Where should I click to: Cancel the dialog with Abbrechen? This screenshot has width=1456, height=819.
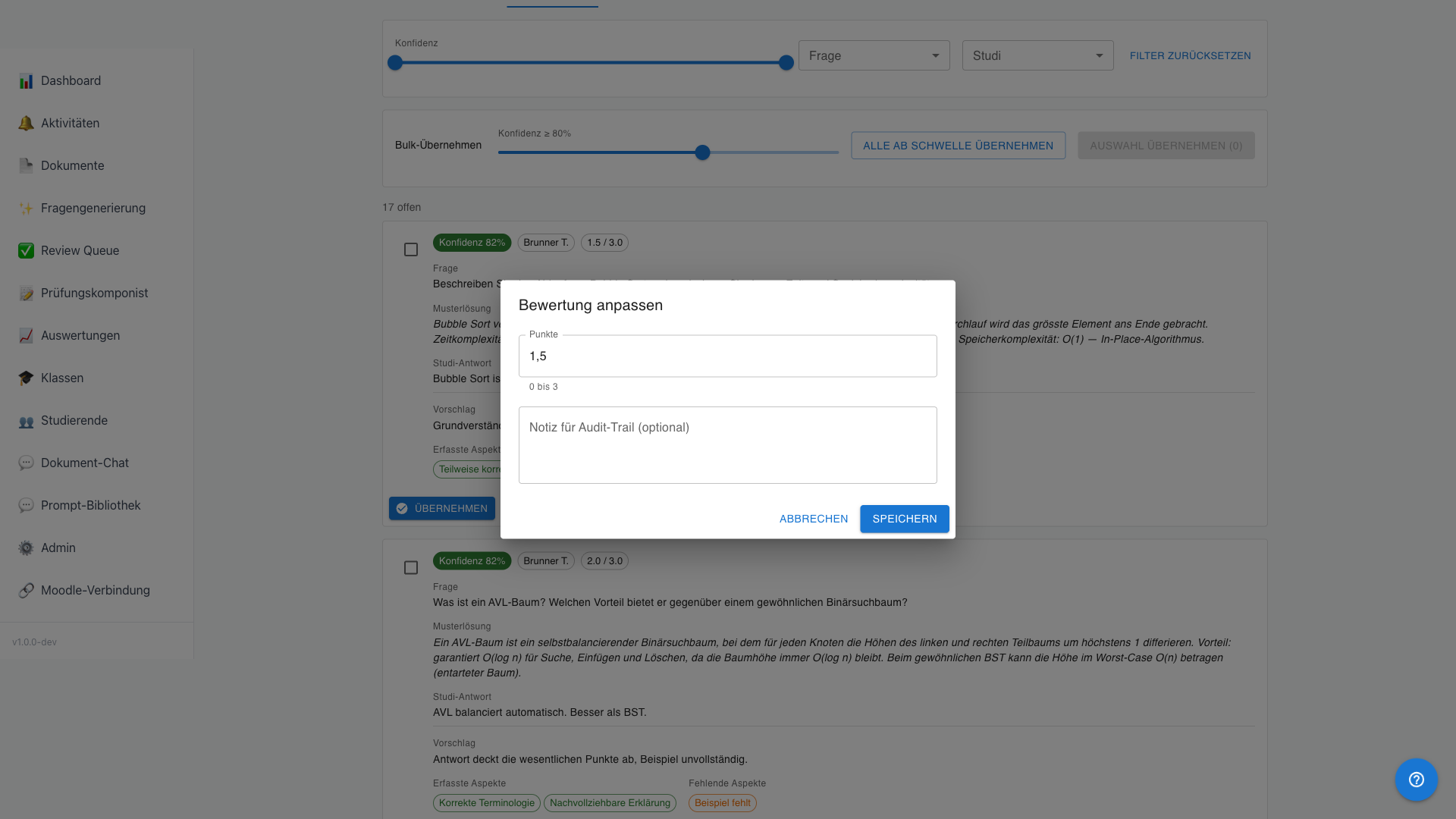tap(813, 519)
